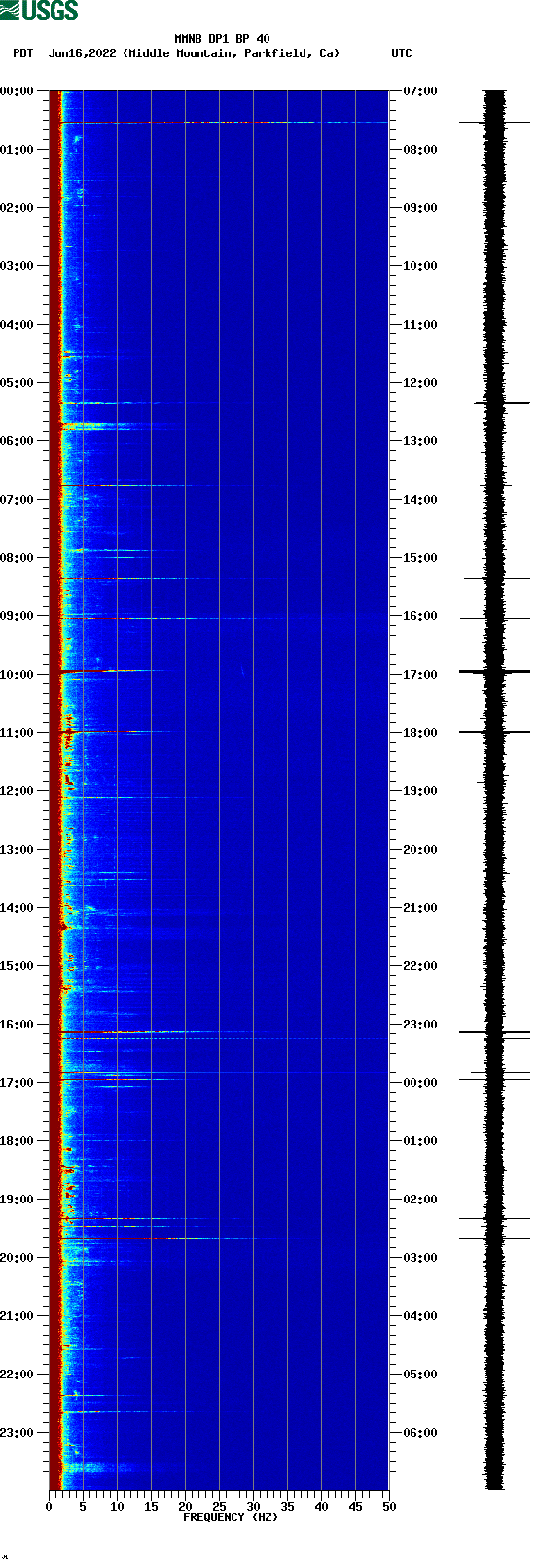537x1568 pixels.
Task: Click the 'UTC' timezone label
Action: (x=402, y=53)
